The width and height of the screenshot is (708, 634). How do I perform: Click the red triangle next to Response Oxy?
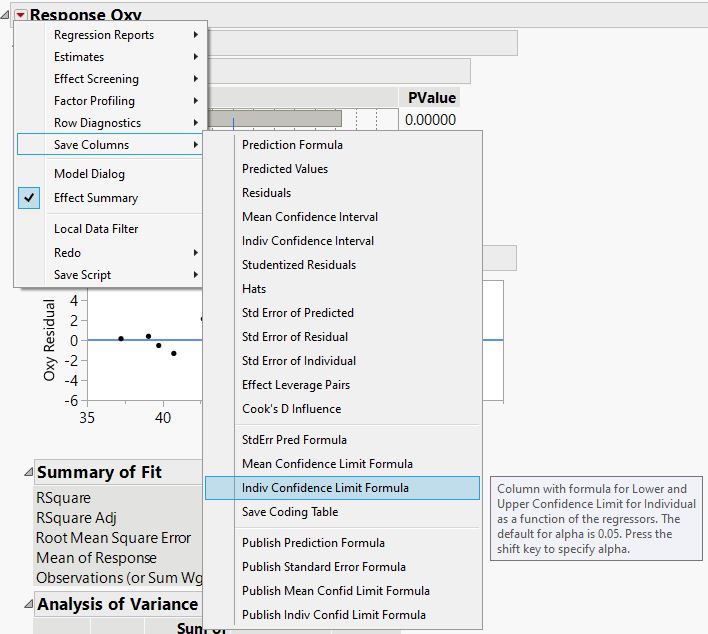pyautogui.click(x=20, y=15)
